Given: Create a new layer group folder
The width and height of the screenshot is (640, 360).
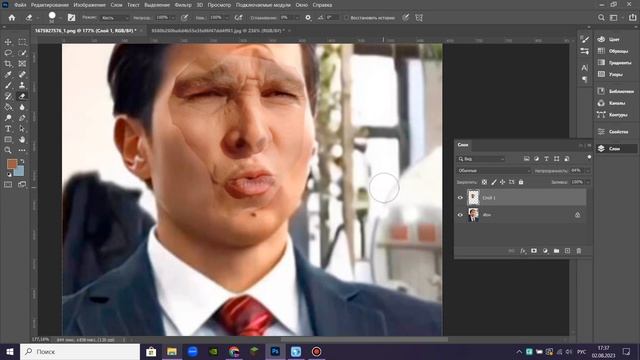Looking at the screenshot, I should (556, 251).
